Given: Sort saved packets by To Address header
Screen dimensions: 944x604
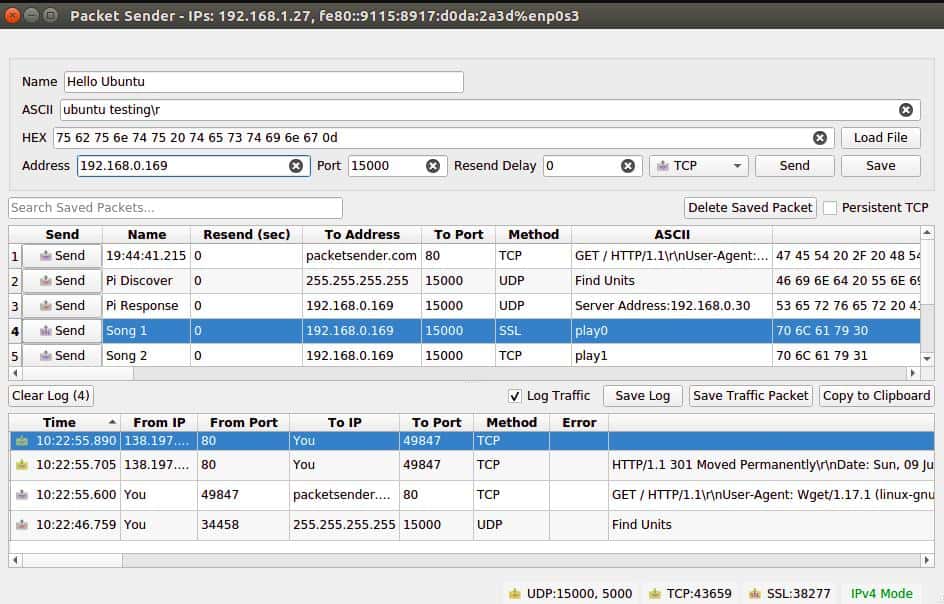Looking at the screenshot, I should click(x=362, y=234).
